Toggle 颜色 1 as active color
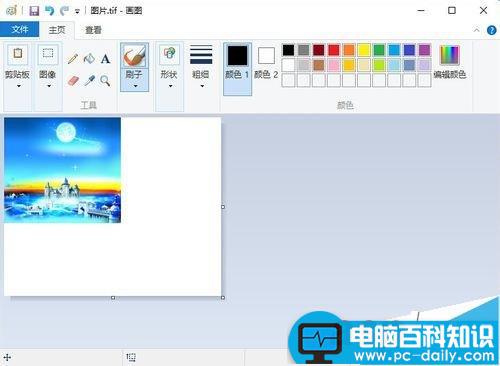 tap(237, 69)
